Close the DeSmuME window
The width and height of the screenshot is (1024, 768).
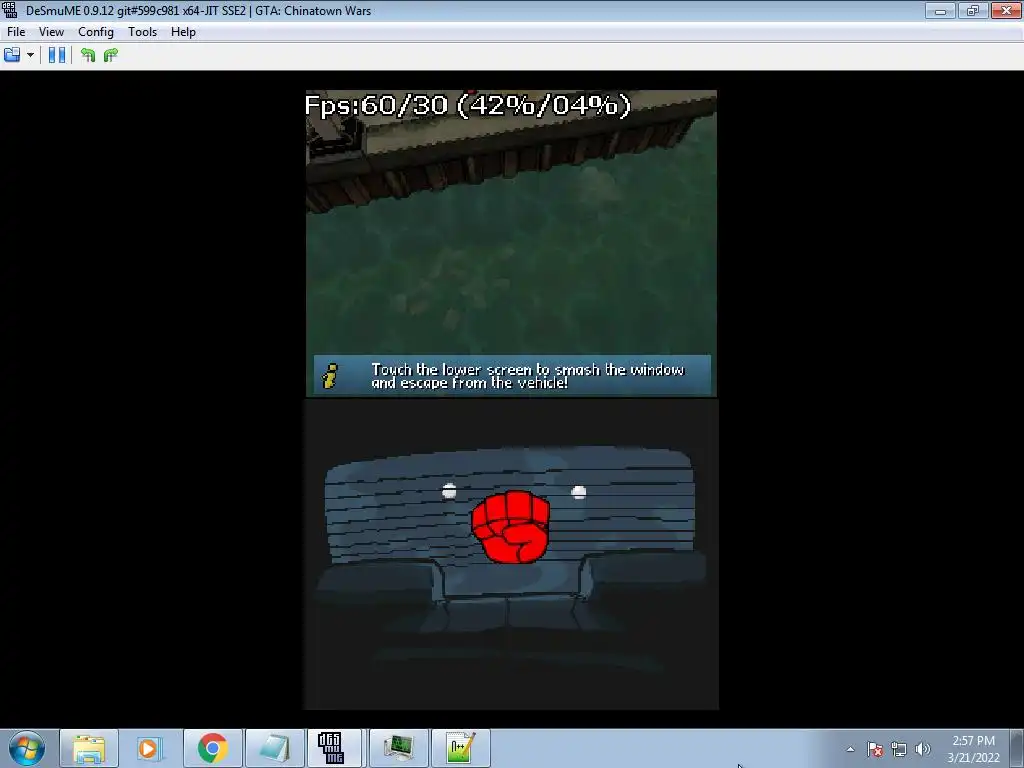(1006, 10)
